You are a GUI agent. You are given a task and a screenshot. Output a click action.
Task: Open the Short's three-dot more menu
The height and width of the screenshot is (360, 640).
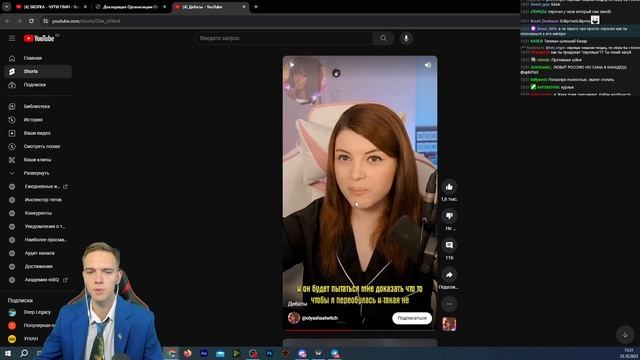pyautogui.click(x=449, y=304)
